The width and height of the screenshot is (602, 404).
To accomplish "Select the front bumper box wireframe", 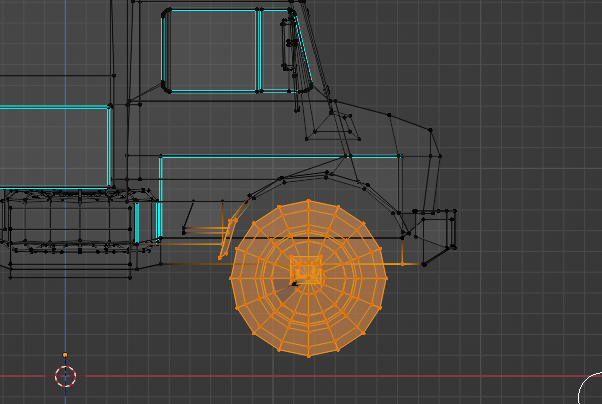I will click(435, 236).
